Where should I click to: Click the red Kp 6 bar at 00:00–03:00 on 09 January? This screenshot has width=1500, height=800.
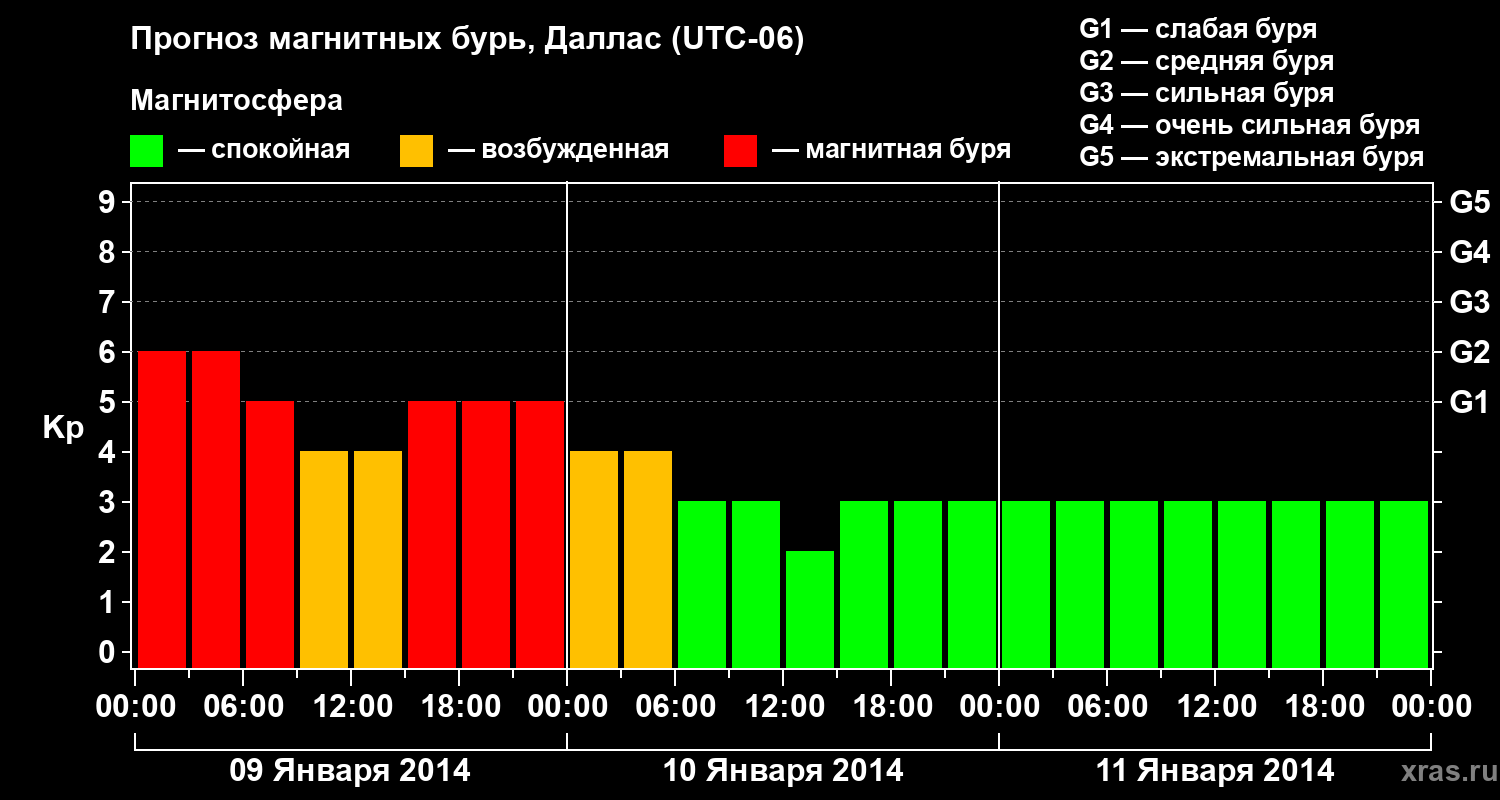162,510
